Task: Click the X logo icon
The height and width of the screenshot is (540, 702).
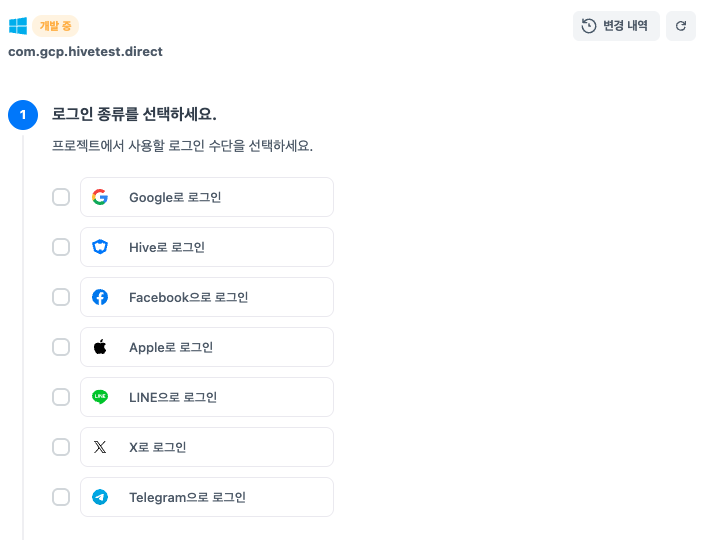Action: click(100, 447)
